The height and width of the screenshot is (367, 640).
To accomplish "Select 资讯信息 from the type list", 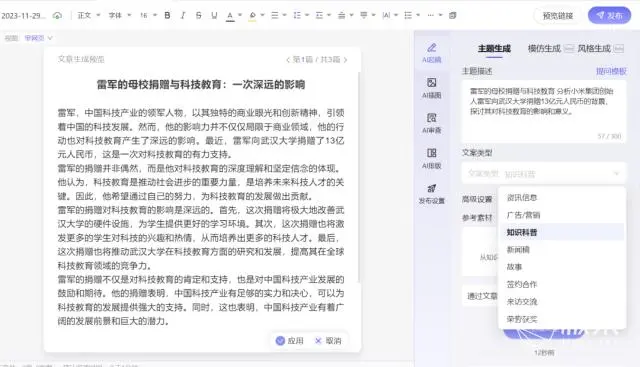I will [x=562, y=198].
